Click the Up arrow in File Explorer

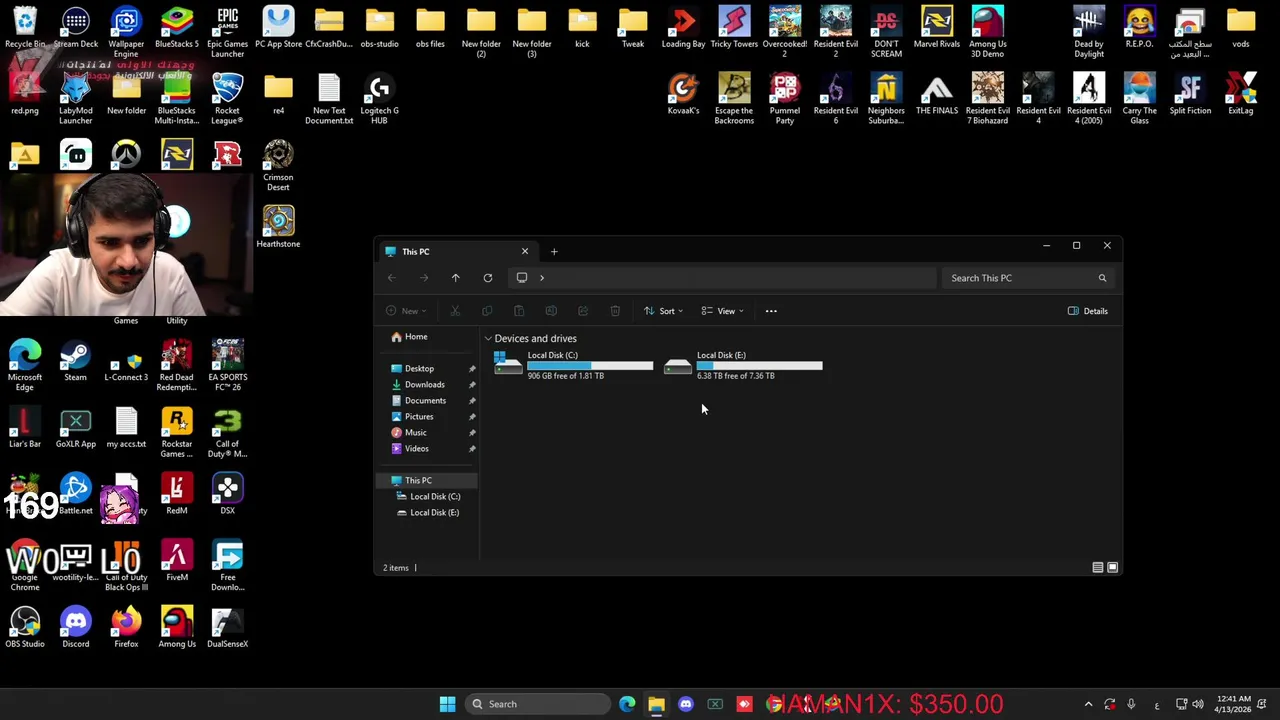click(455, 278)
